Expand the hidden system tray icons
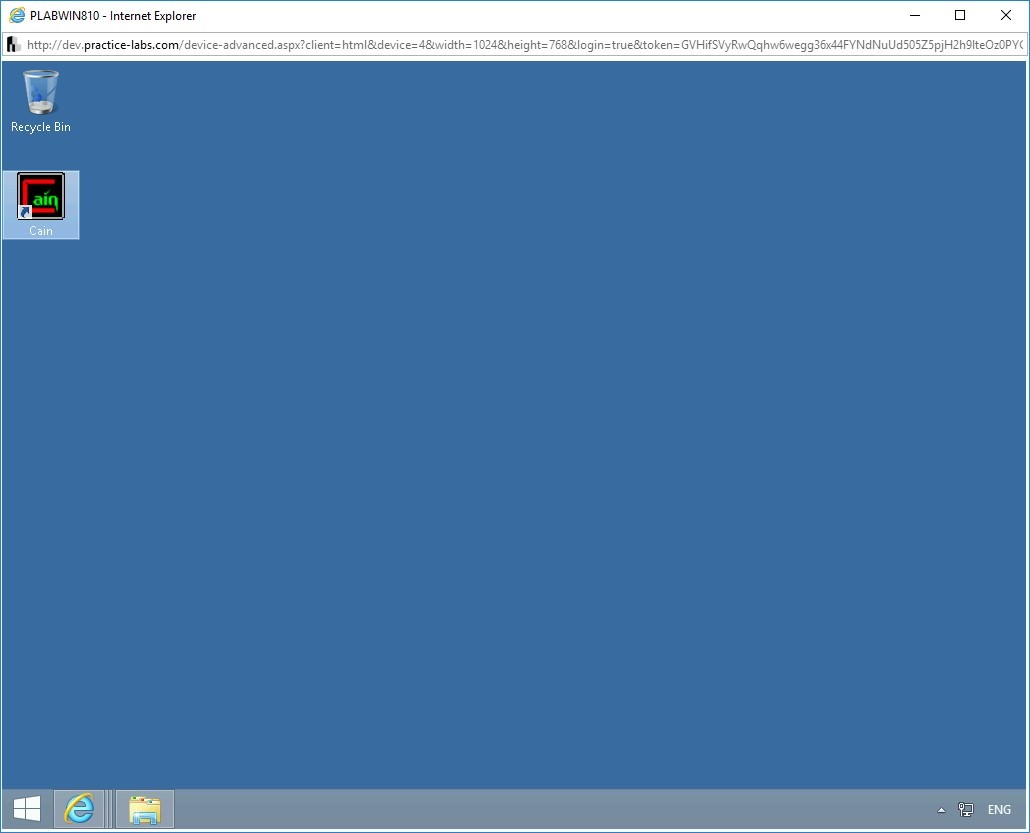1030x833 pixels. coord(941,809)
